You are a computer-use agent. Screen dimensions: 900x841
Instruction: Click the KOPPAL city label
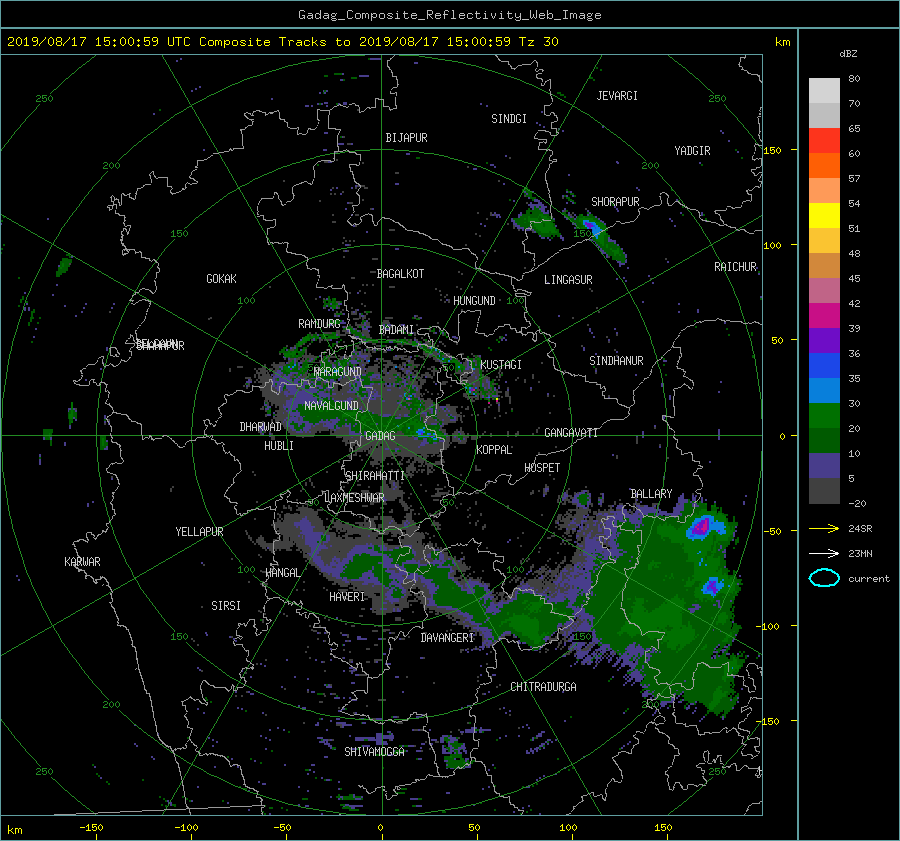coord(494,449)
